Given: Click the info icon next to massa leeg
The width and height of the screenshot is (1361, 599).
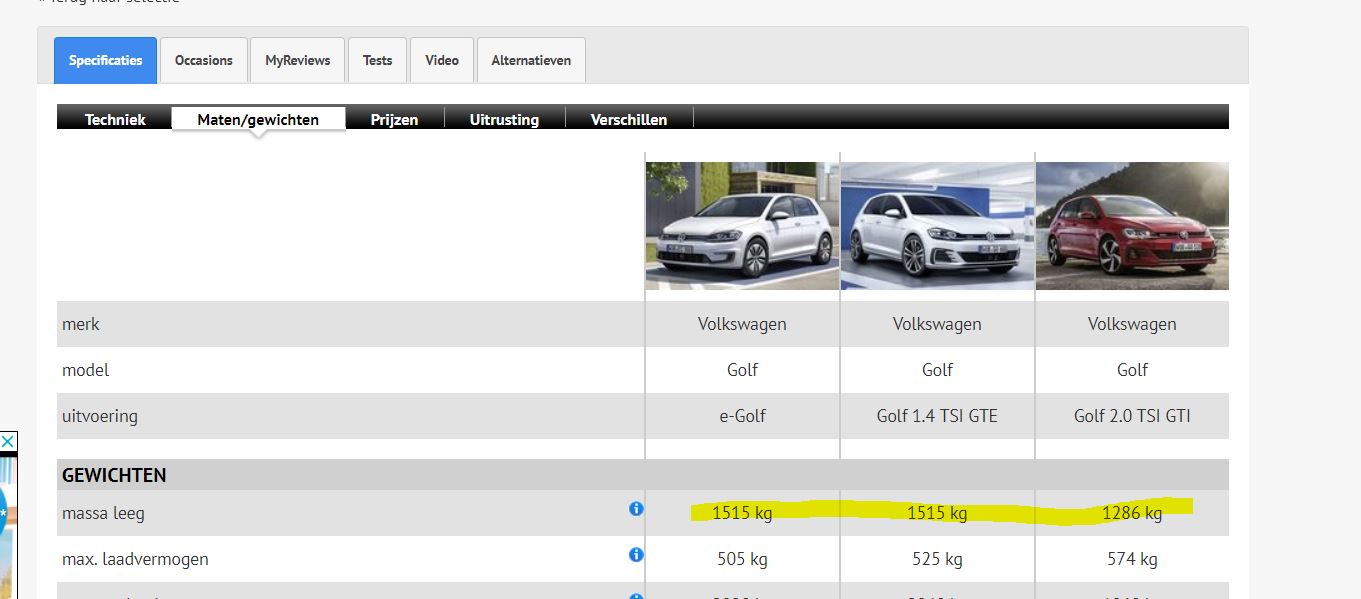Looking at the screenshot, I should tap(636, 509).
